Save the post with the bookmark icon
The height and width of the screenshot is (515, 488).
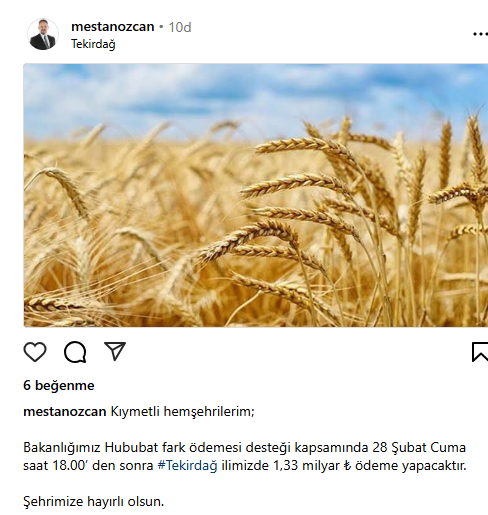coord(480,352)
